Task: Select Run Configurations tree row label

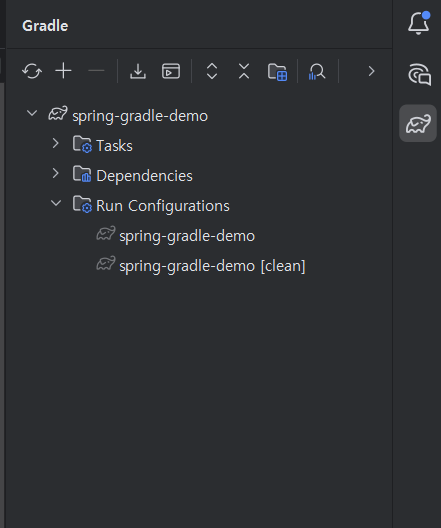Action: tap(163, 206)
